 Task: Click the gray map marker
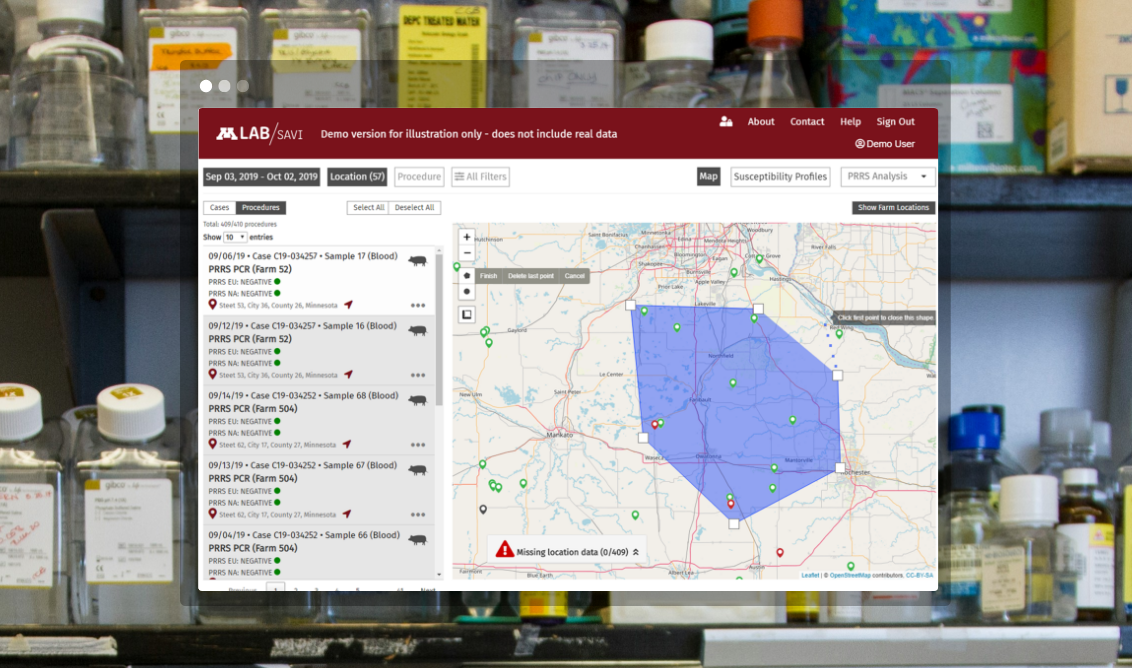483,509
